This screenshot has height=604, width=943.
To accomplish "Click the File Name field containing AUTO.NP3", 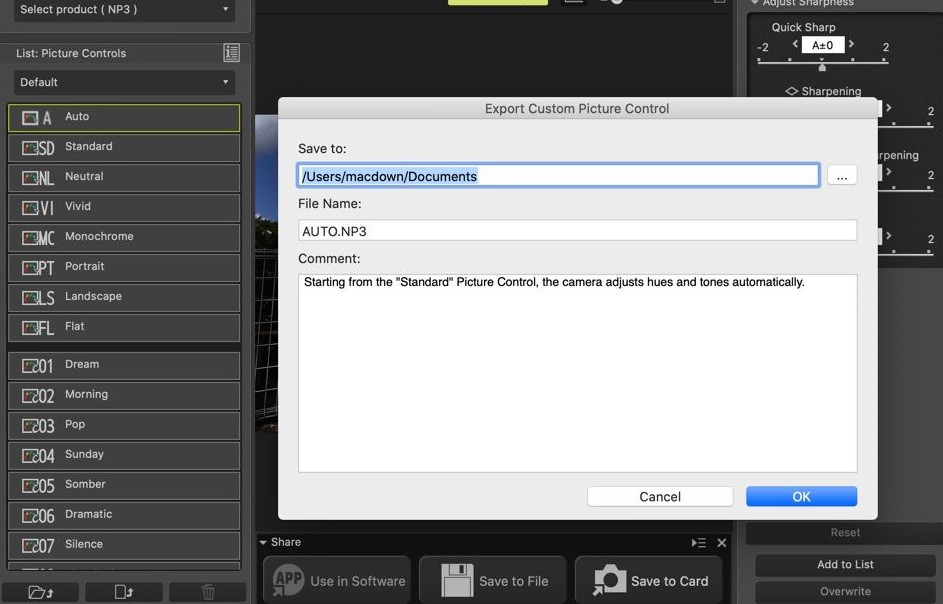I will [x=577, y=230].
